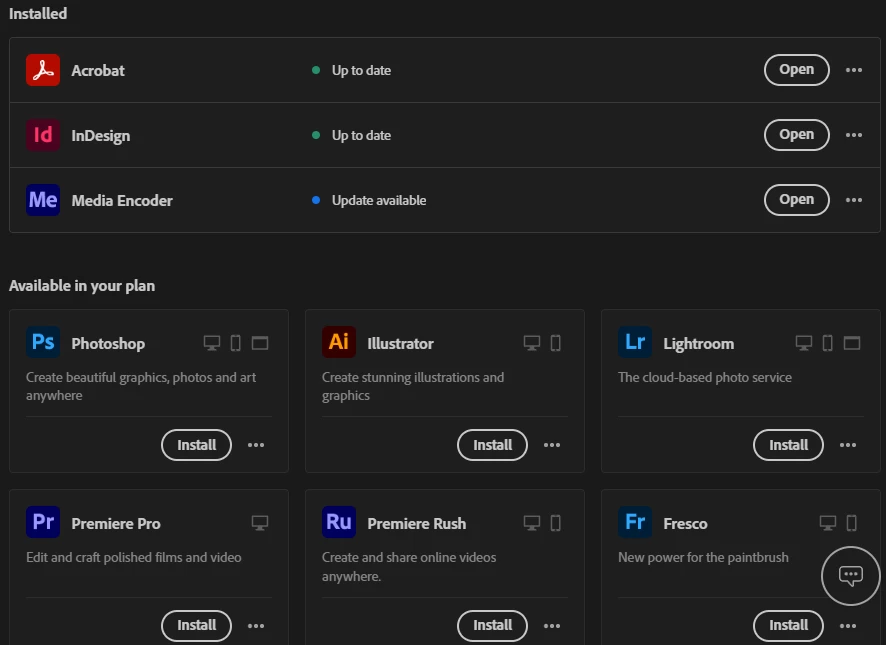Click the Photoshop title text
The width and height of the screenshot is (886, 645).
coord(108,344)
